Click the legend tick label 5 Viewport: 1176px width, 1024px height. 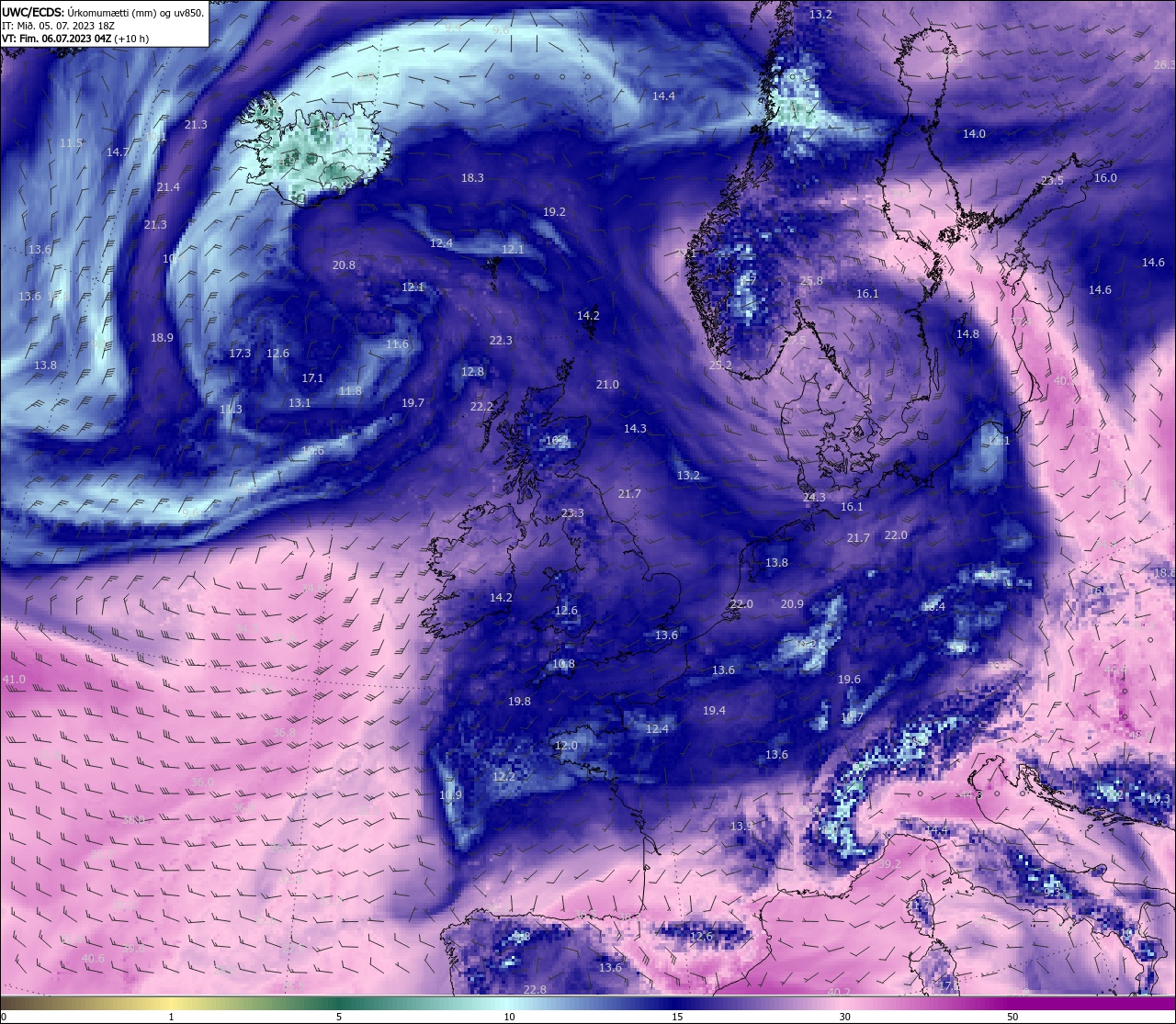coord(339,1017)
